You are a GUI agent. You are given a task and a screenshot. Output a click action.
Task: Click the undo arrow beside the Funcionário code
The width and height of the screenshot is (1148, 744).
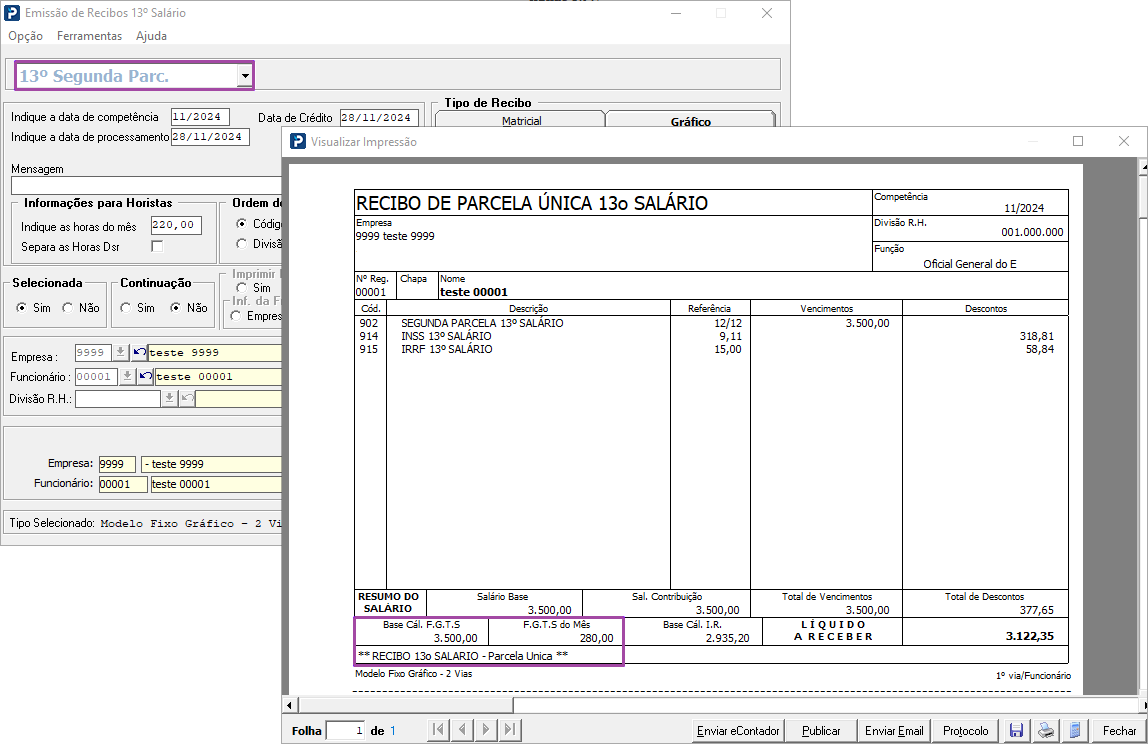click(x=146, y=376)
